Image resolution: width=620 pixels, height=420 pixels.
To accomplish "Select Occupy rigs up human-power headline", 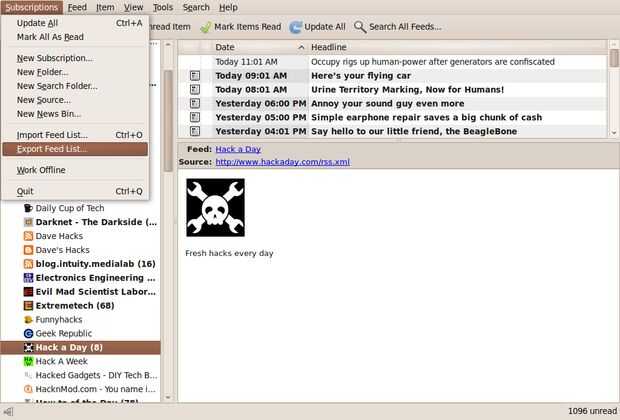I will coord(433,62).
